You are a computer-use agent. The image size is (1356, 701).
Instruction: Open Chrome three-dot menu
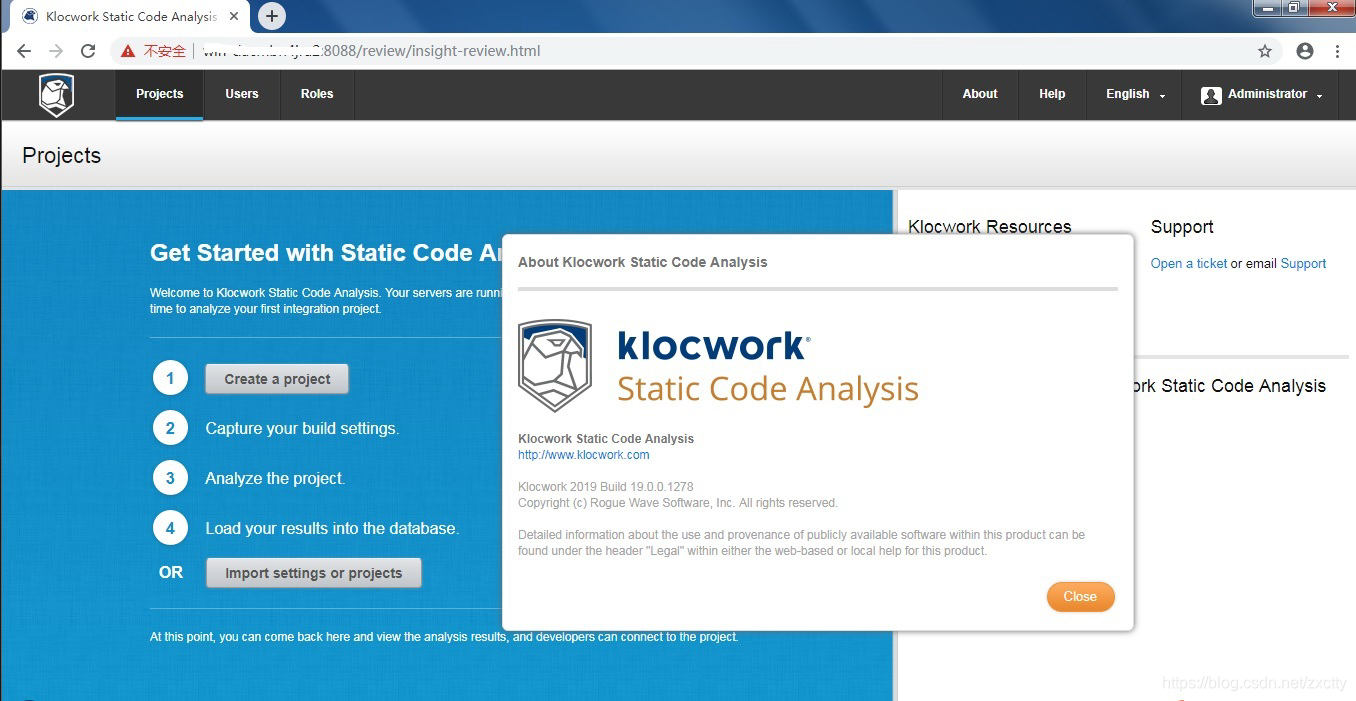(1337, 51)
